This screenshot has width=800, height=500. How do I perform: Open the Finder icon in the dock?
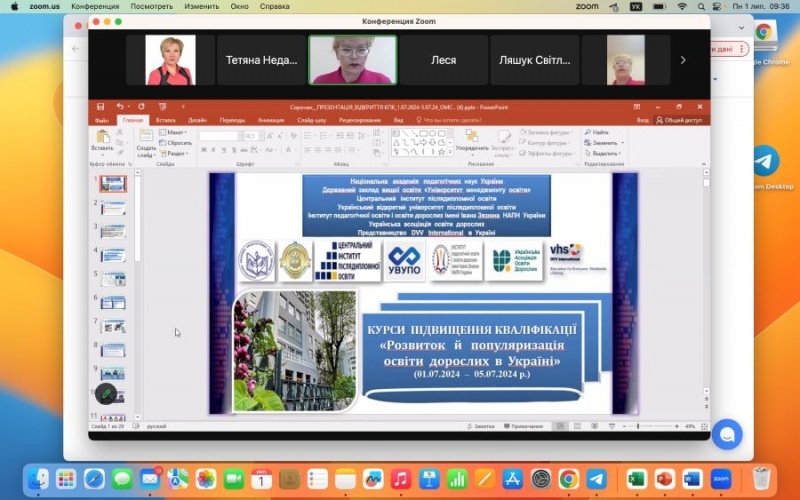click(39, 479)
